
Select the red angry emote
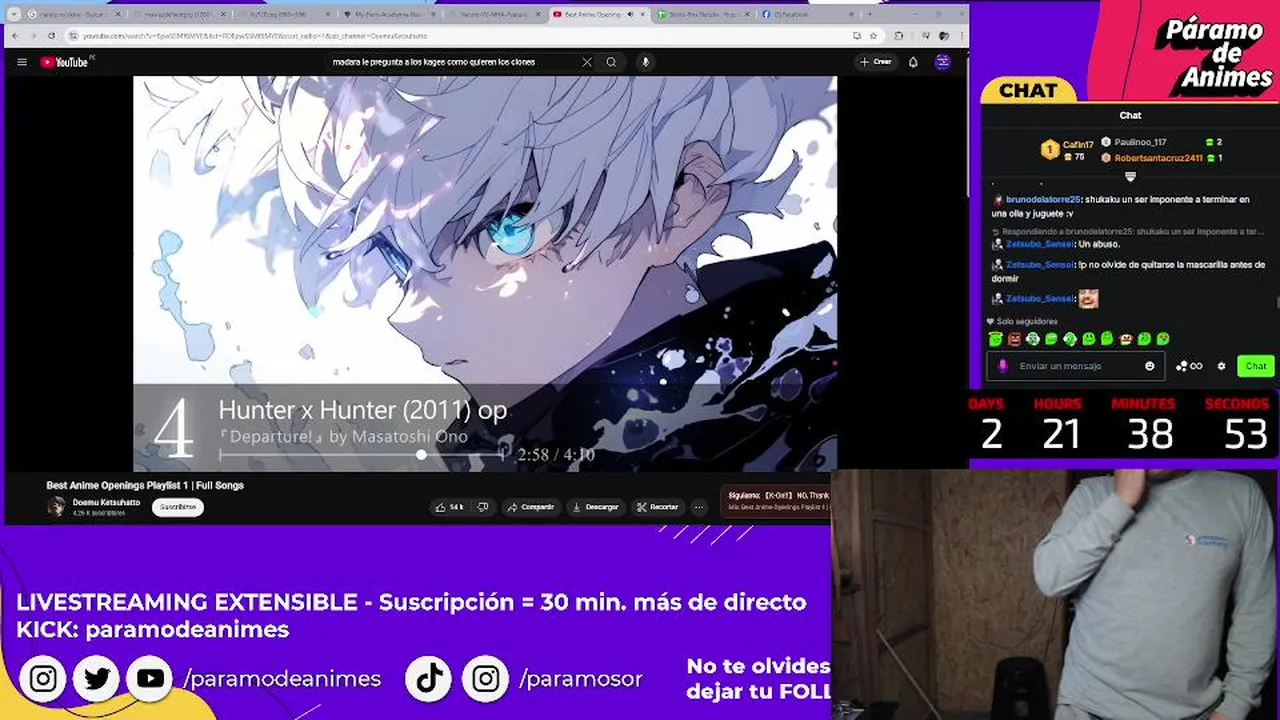1014,339
